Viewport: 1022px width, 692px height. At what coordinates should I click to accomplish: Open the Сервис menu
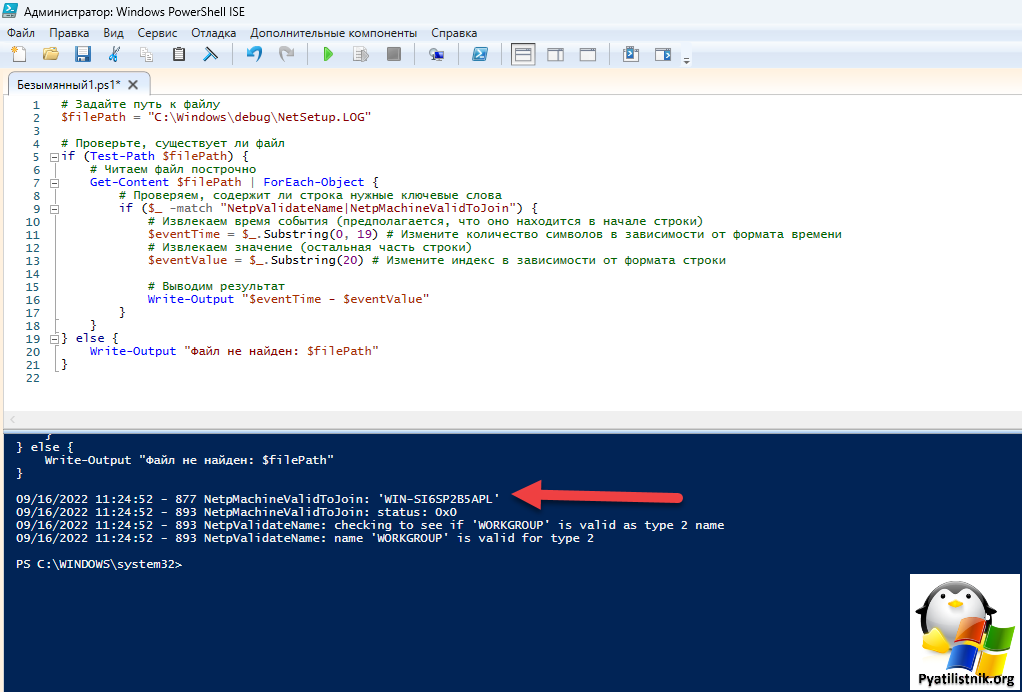point(157,33)
